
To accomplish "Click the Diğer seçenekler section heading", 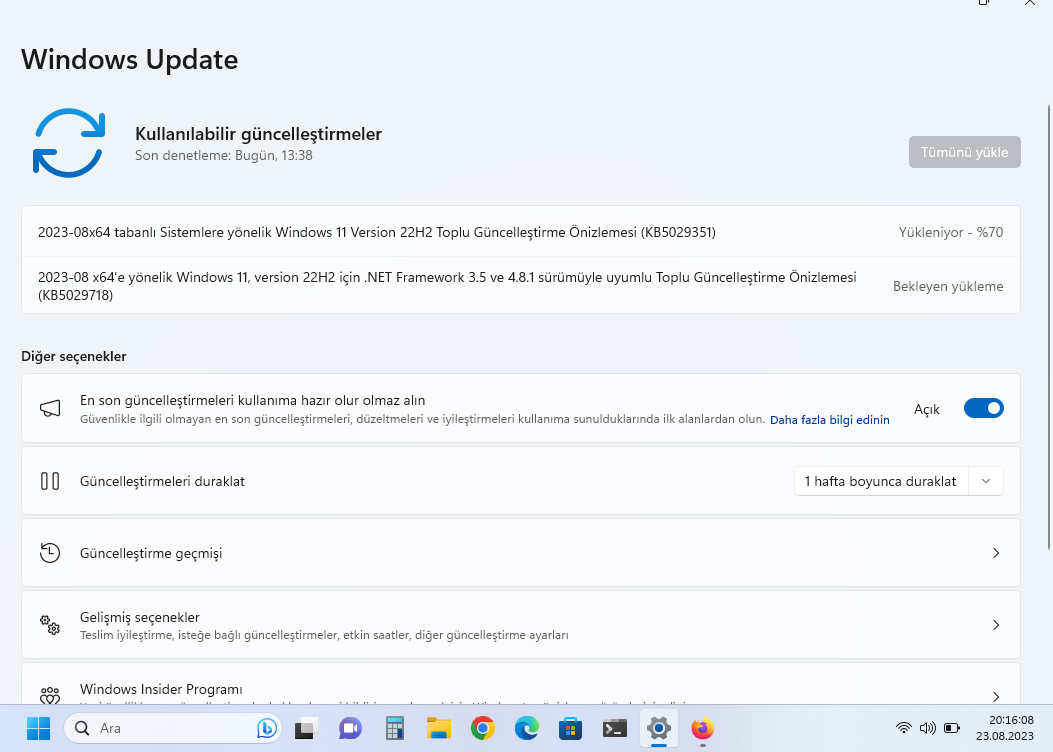I will coord(74,357).
